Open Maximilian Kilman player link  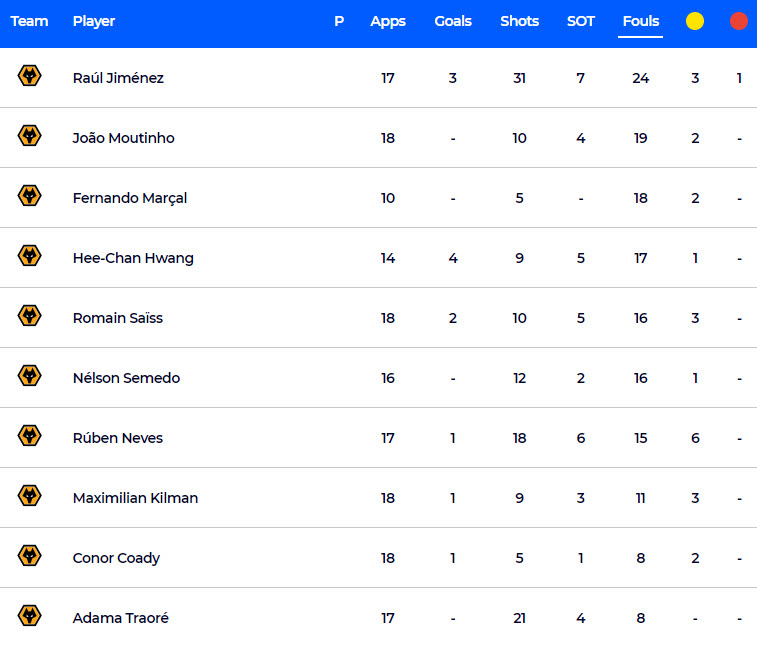click(136, 498)
